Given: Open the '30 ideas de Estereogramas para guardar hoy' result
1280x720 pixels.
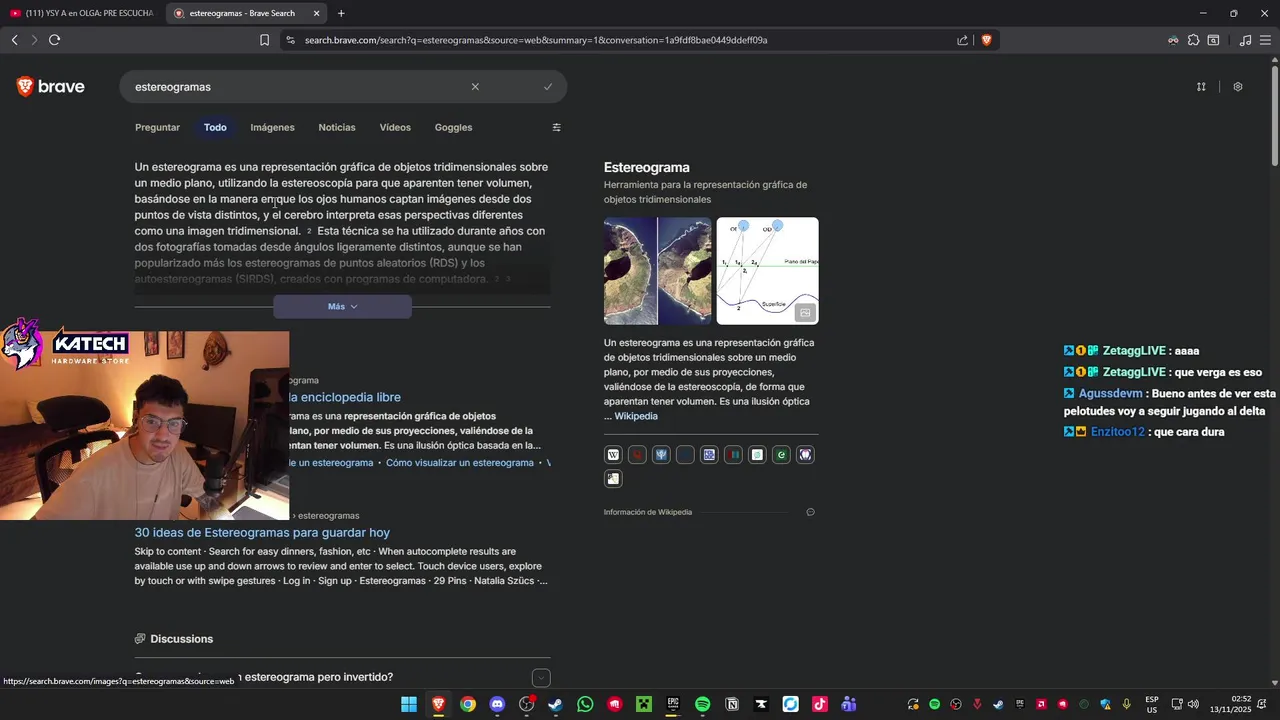Looking at the screenshot, I should (x=262, y=533).
